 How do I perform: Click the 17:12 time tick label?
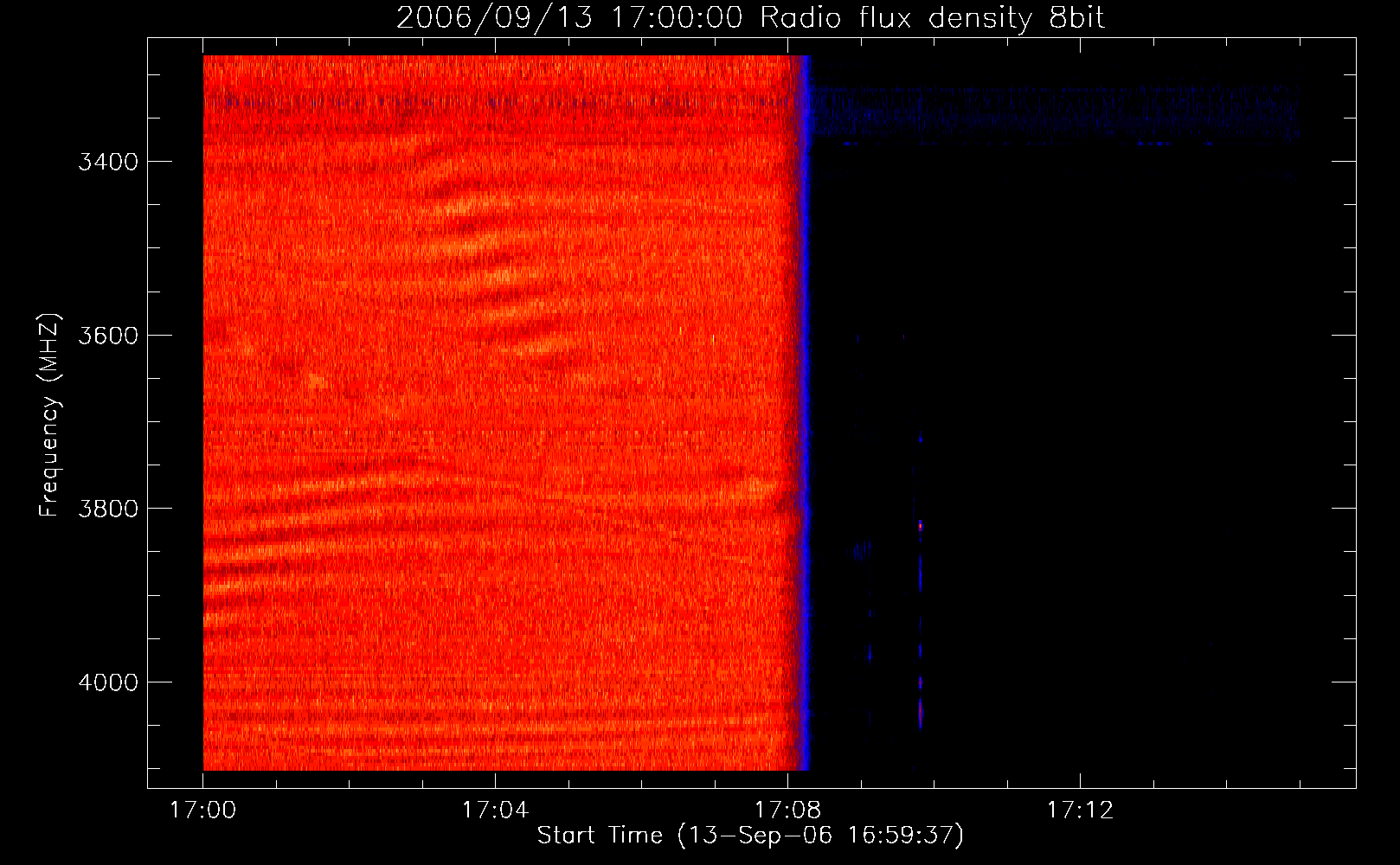(1080, 811)
